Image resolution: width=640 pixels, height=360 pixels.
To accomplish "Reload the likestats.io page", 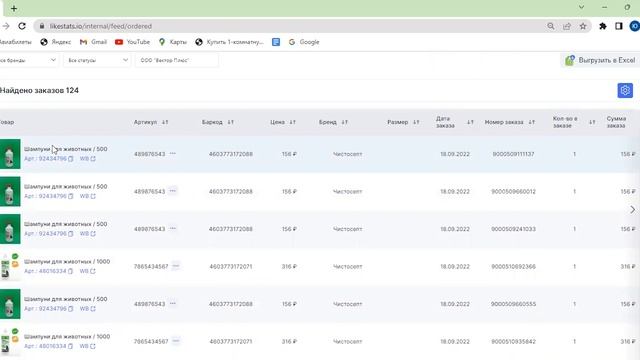I will click(22, 26).
